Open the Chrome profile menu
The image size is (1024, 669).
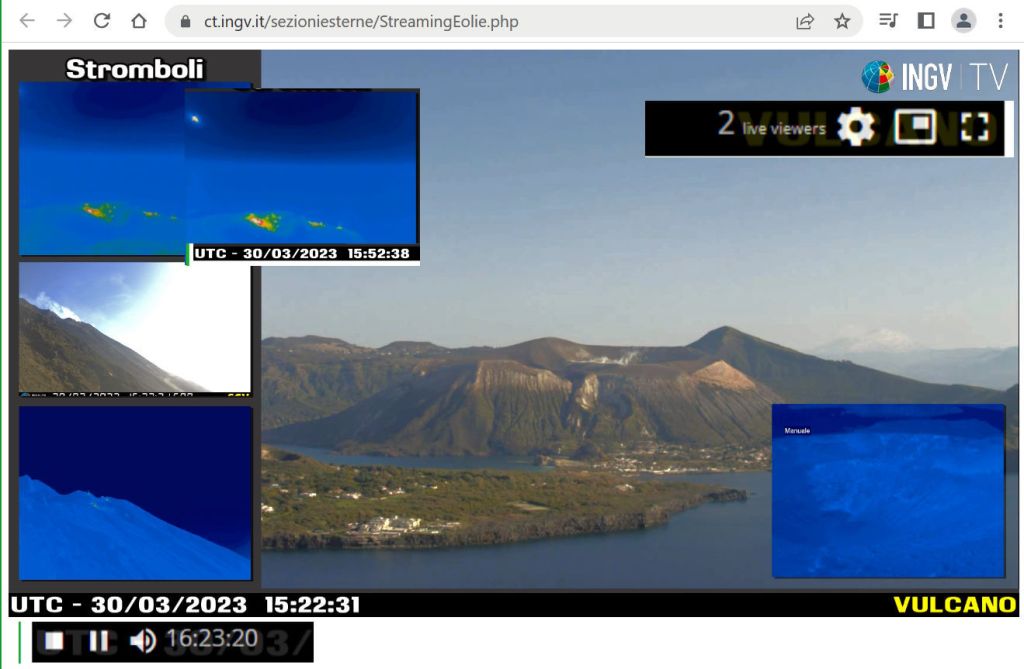tap(963, 21)
